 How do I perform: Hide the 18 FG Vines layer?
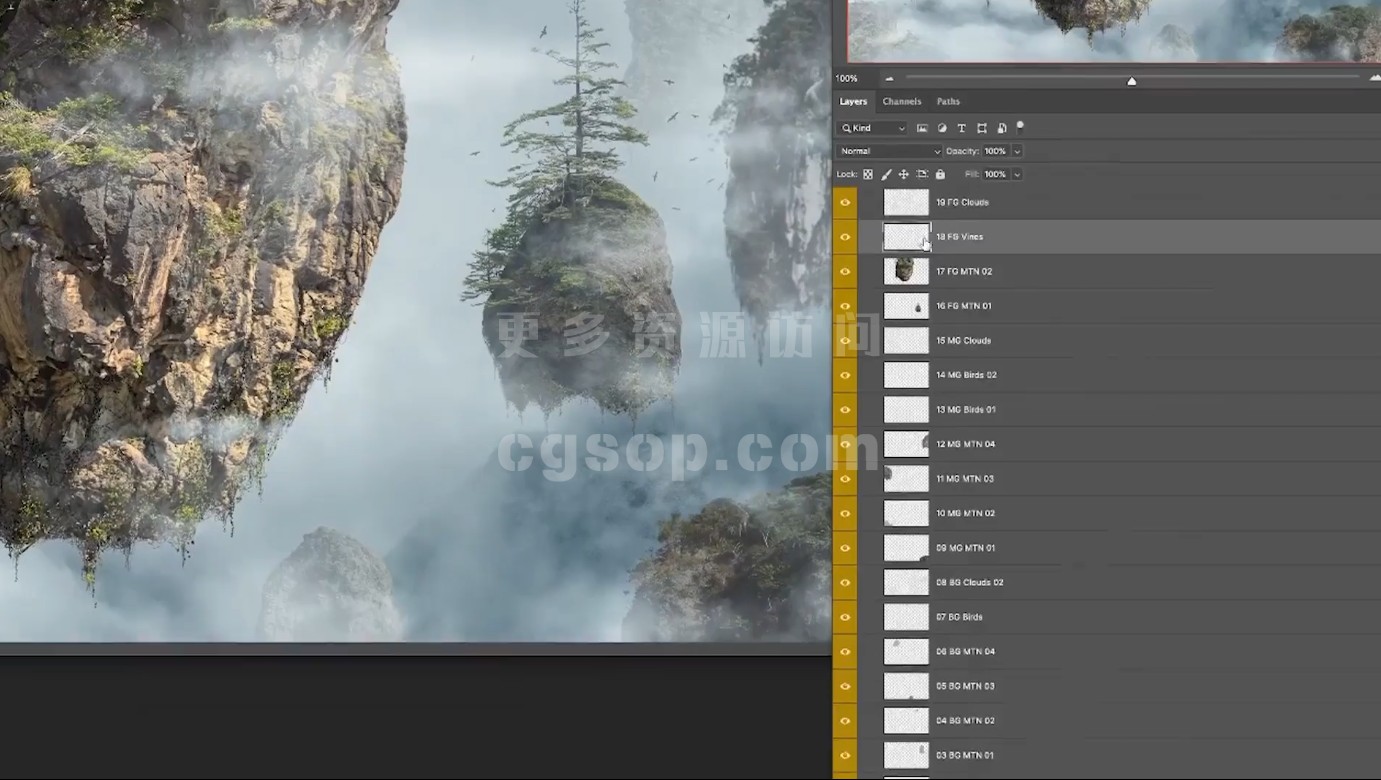tap(845, 237)
